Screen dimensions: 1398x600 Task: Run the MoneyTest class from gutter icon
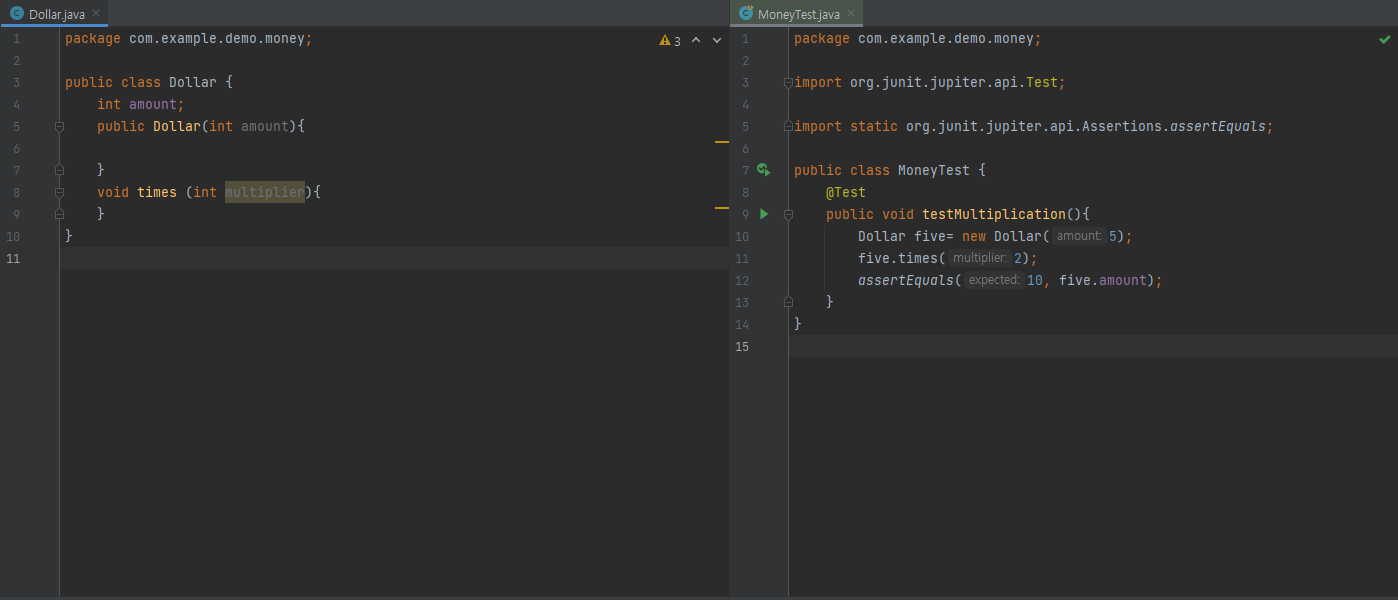pyautogui.click(x=763, y=170)
